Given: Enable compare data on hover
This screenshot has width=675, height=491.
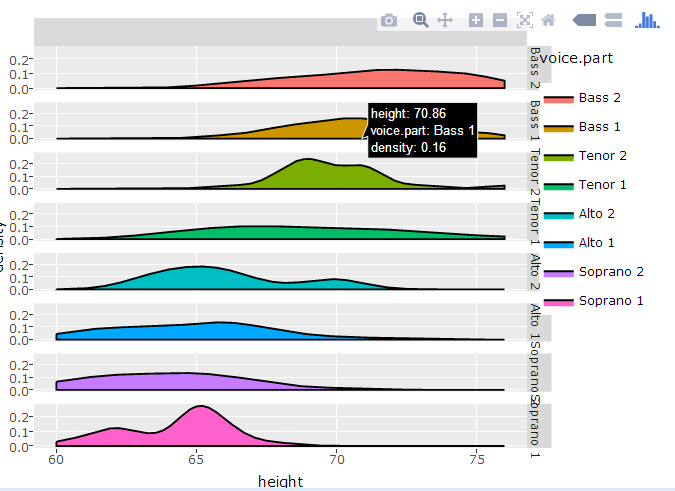Looking at the screenshot, I should tap(614, 20).
